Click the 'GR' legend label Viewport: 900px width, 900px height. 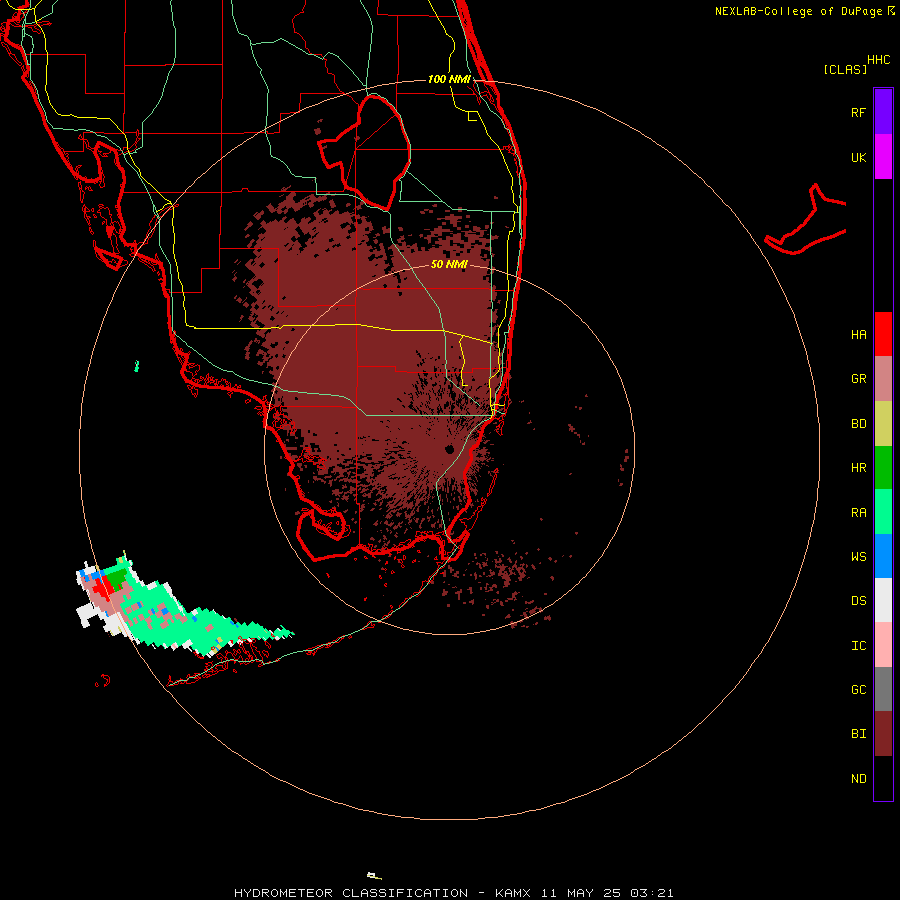[x=858, y=379]
